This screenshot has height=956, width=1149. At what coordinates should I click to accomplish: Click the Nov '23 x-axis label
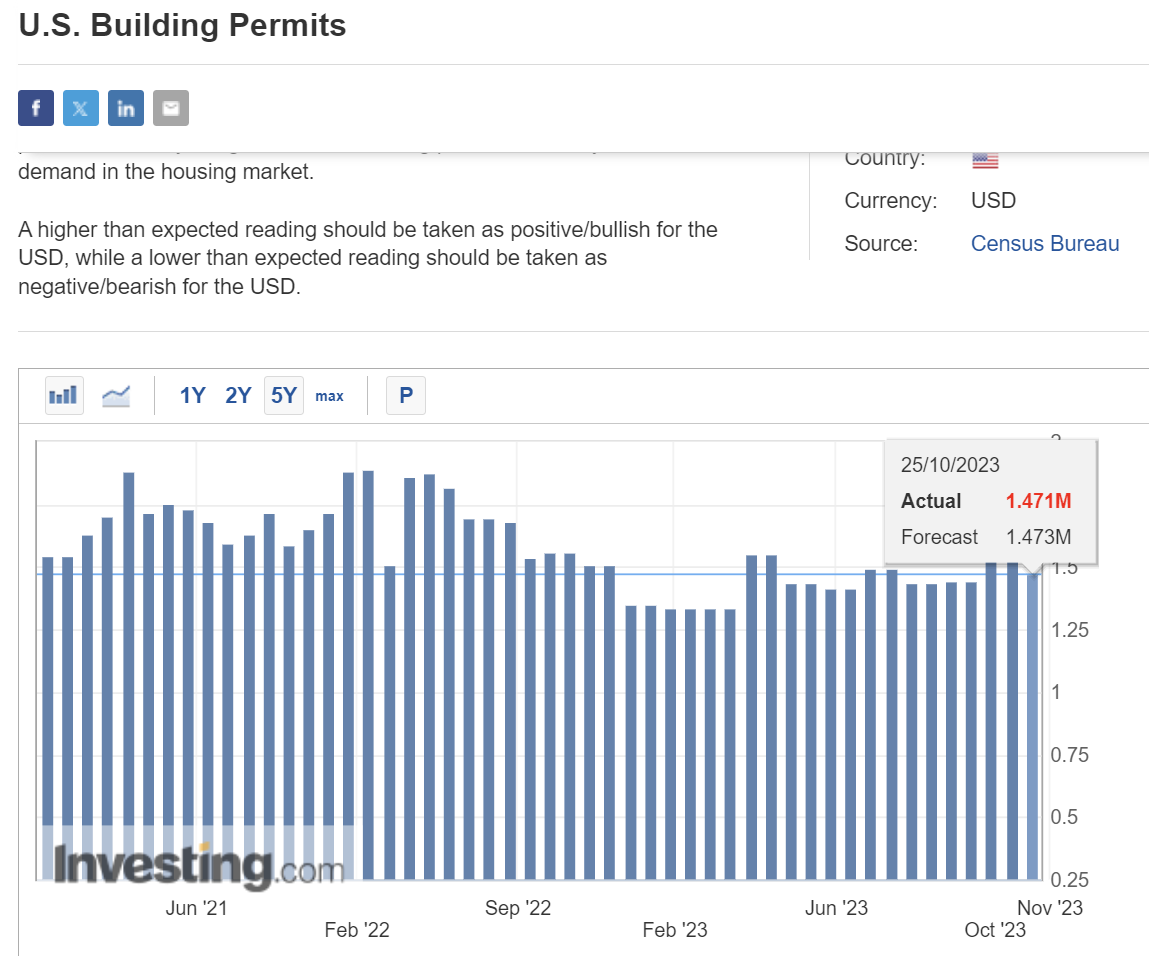click(1048, 908)
